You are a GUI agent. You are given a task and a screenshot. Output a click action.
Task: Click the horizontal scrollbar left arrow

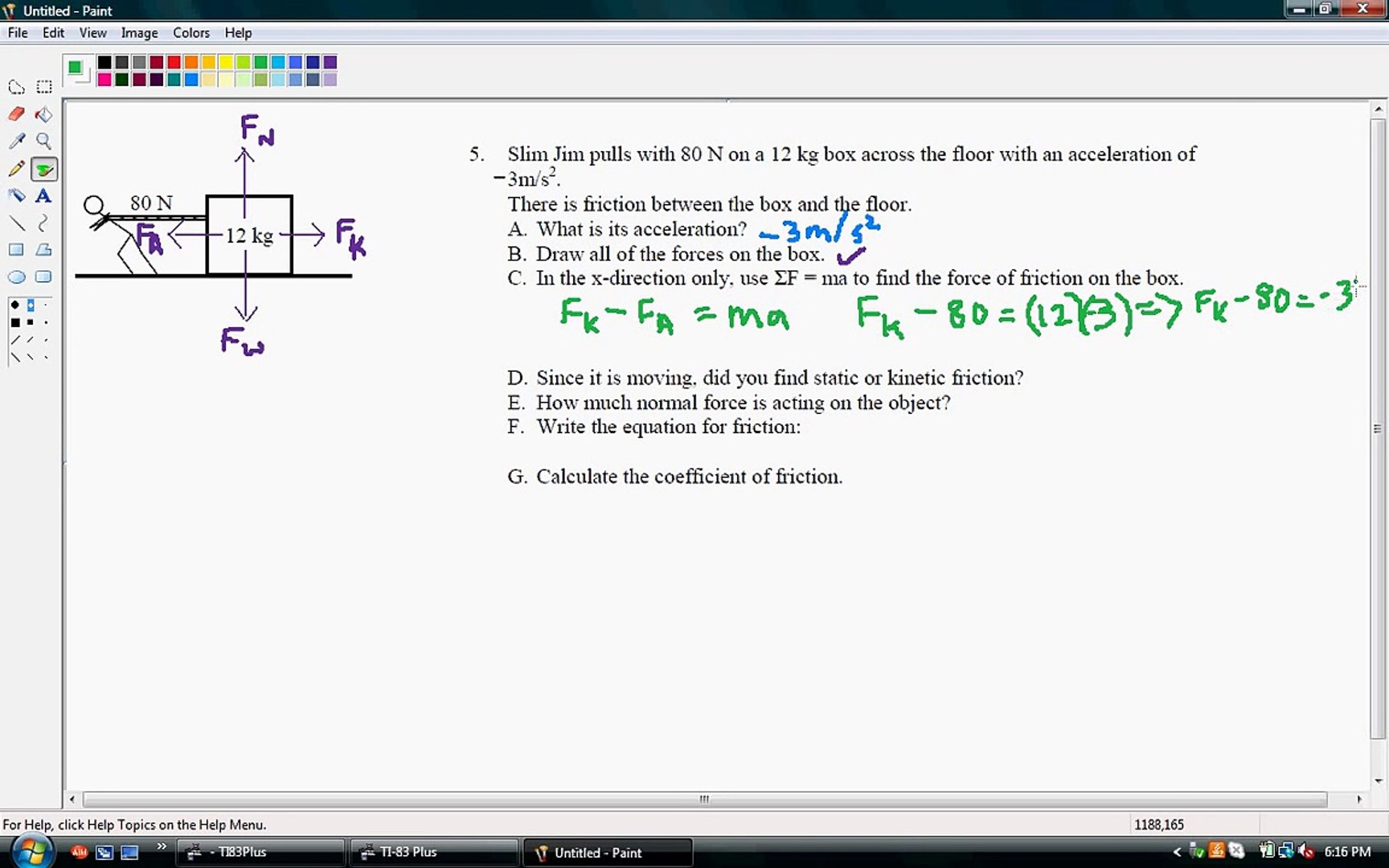click(x=72, y=799)
